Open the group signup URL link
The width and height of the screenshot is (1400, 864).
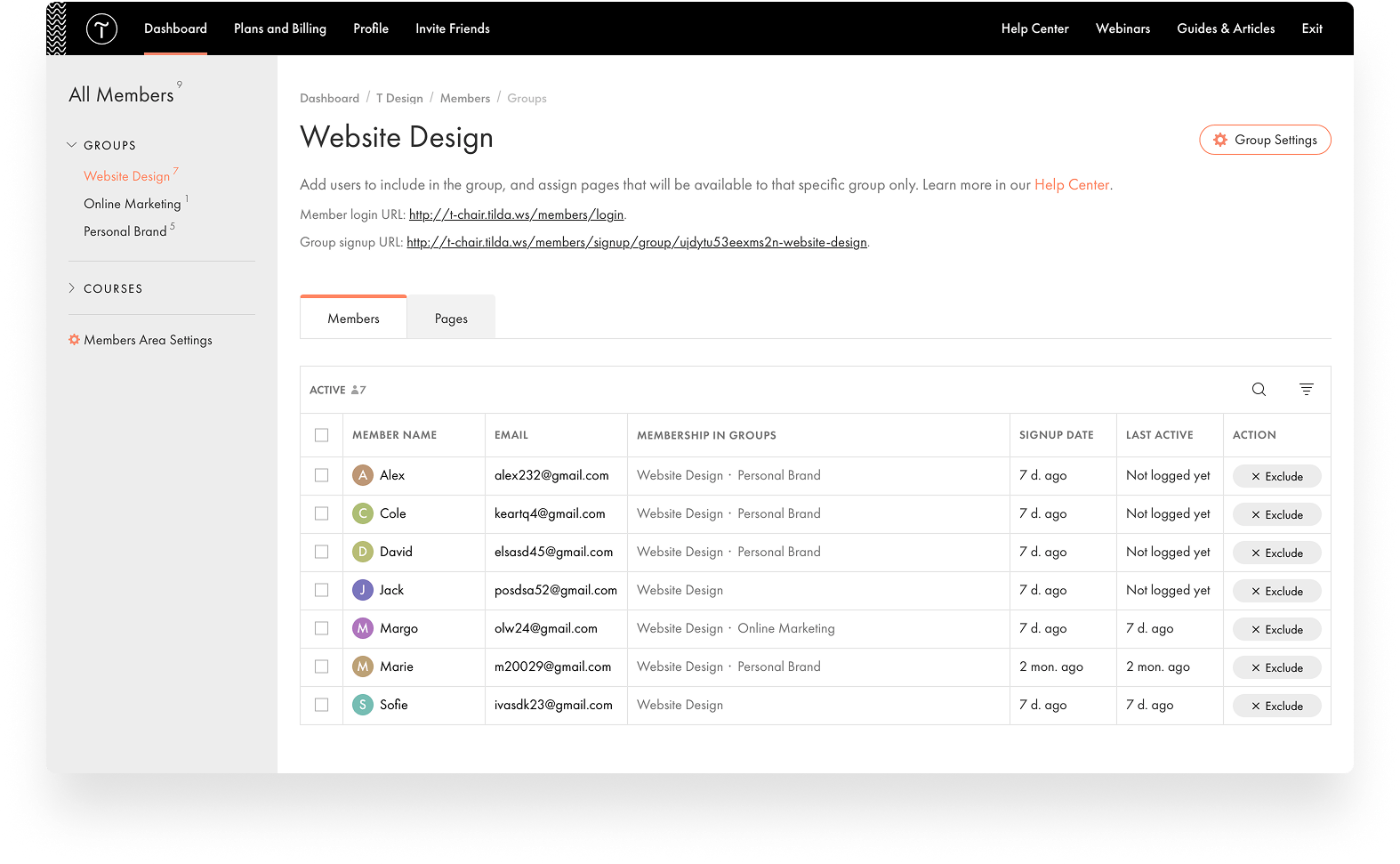(x=636, y=242)
